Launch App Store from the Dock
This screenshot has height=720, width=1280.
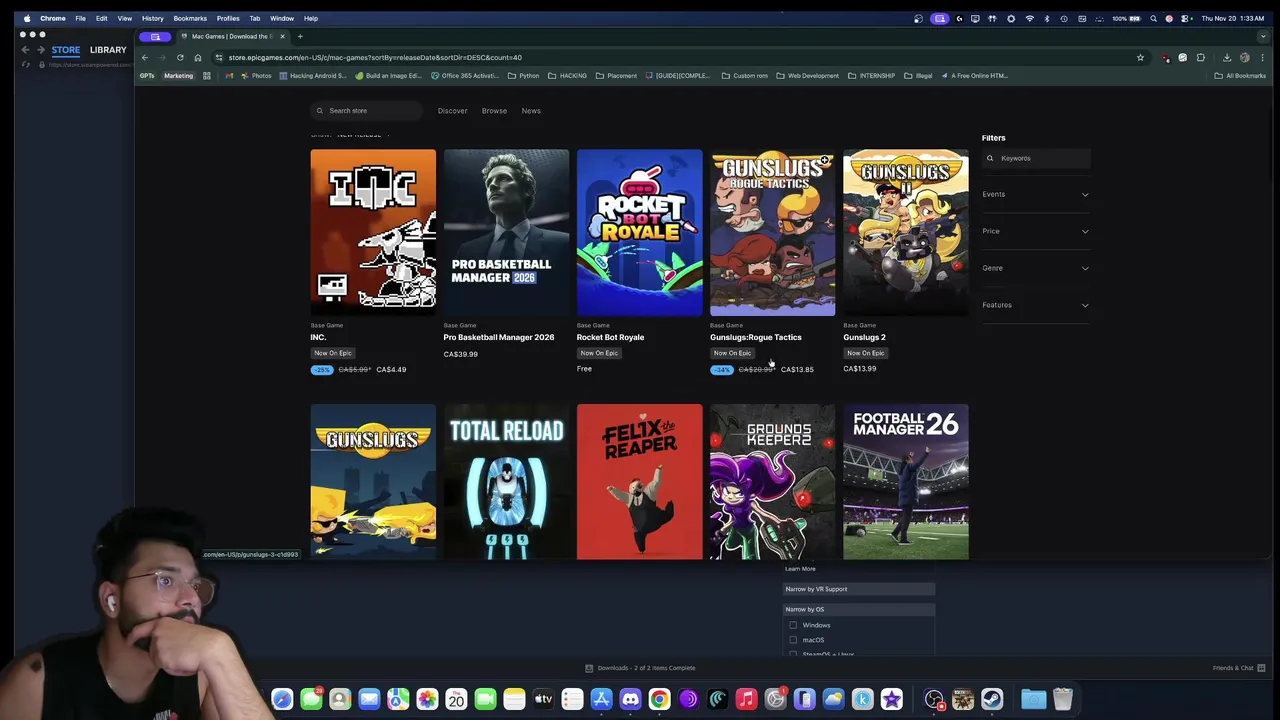pos(601,699)
